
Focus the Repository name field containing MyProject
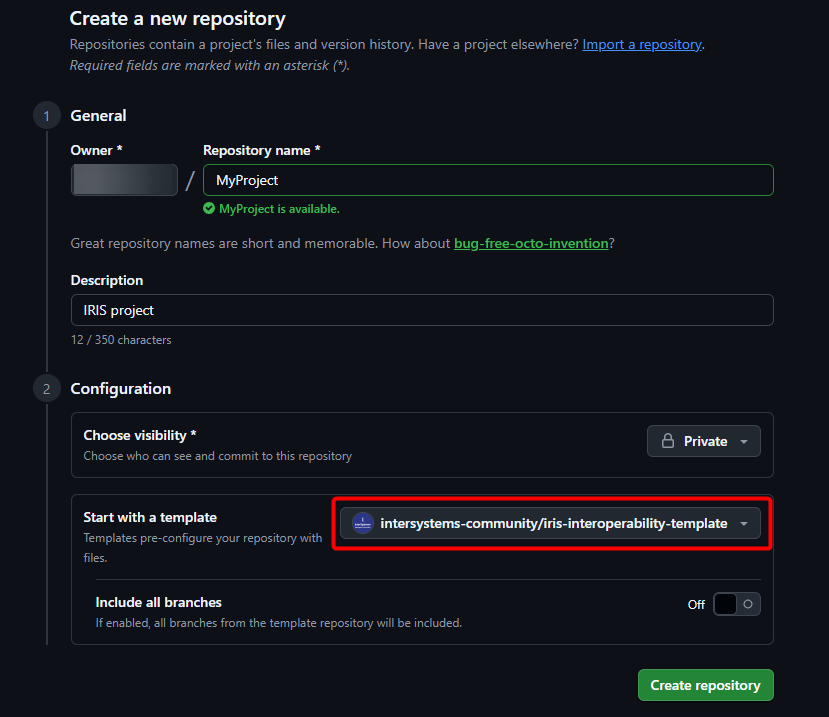coord(488,180)
